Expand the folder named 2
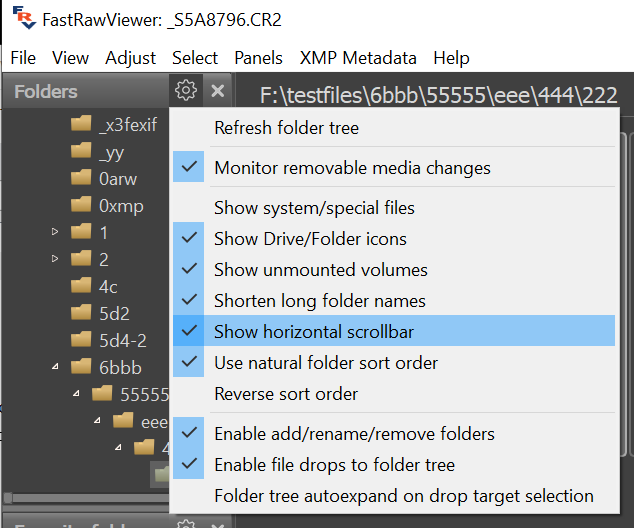634x528 pixels. coord(55,260)
